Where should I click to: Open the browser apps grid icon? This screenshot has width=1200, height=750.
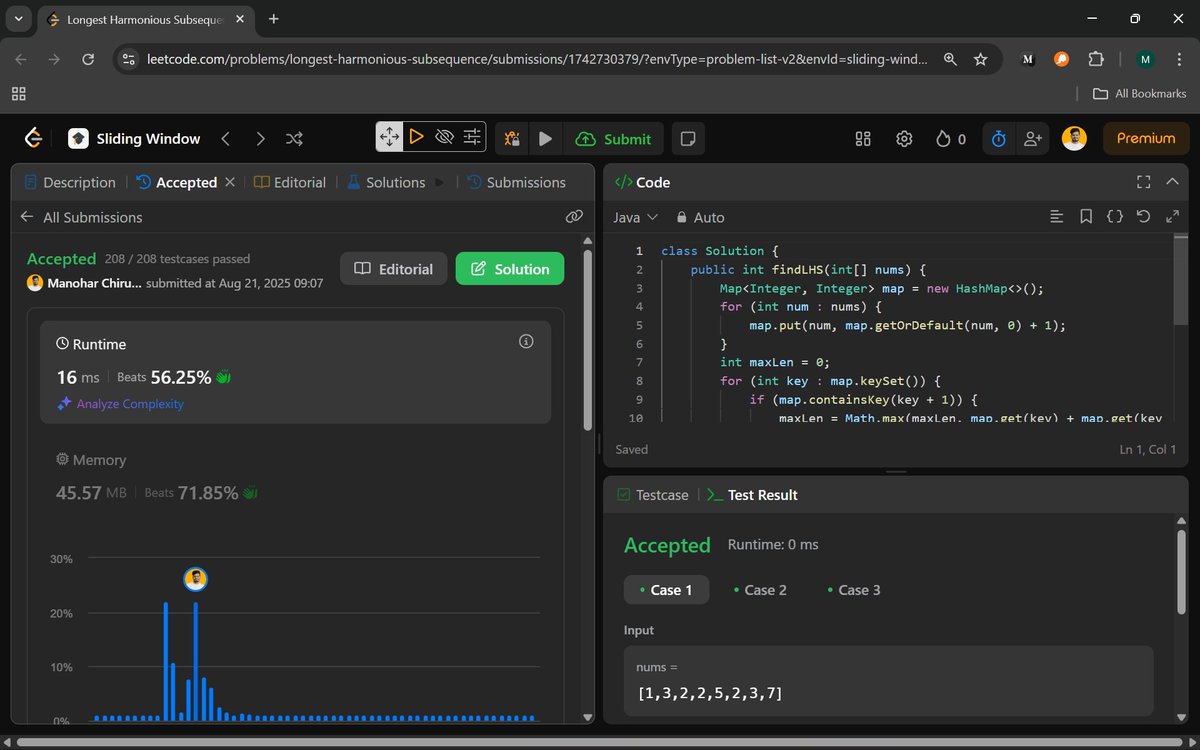point(18,94)
